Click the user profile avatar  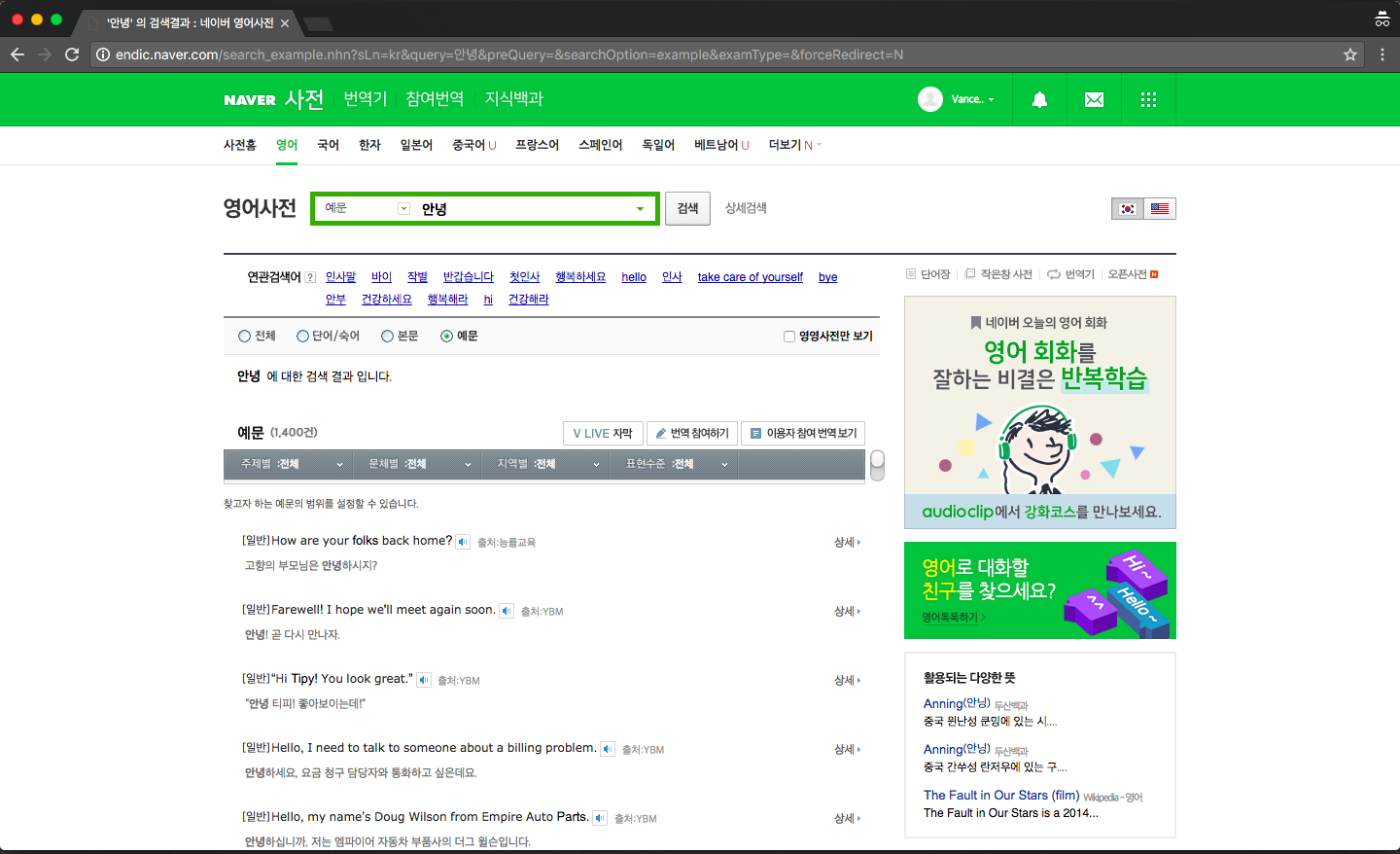pos(930,99)
